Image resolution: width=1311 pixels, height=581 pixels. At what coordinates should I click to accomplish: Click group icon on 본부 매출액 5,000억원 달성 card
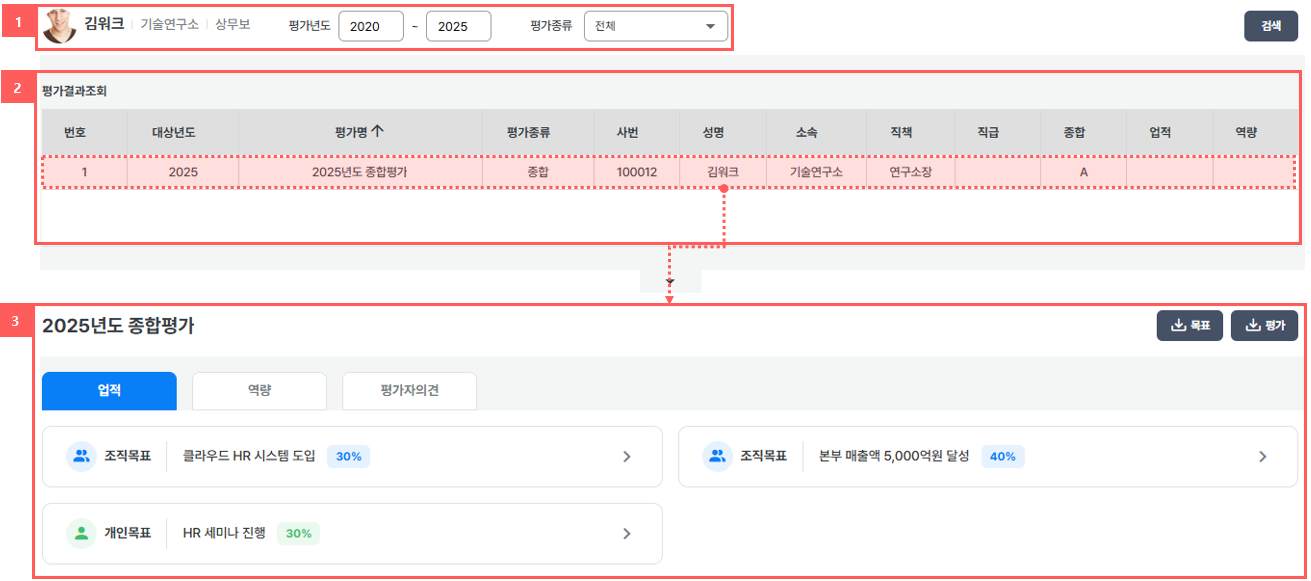point(716,456)
